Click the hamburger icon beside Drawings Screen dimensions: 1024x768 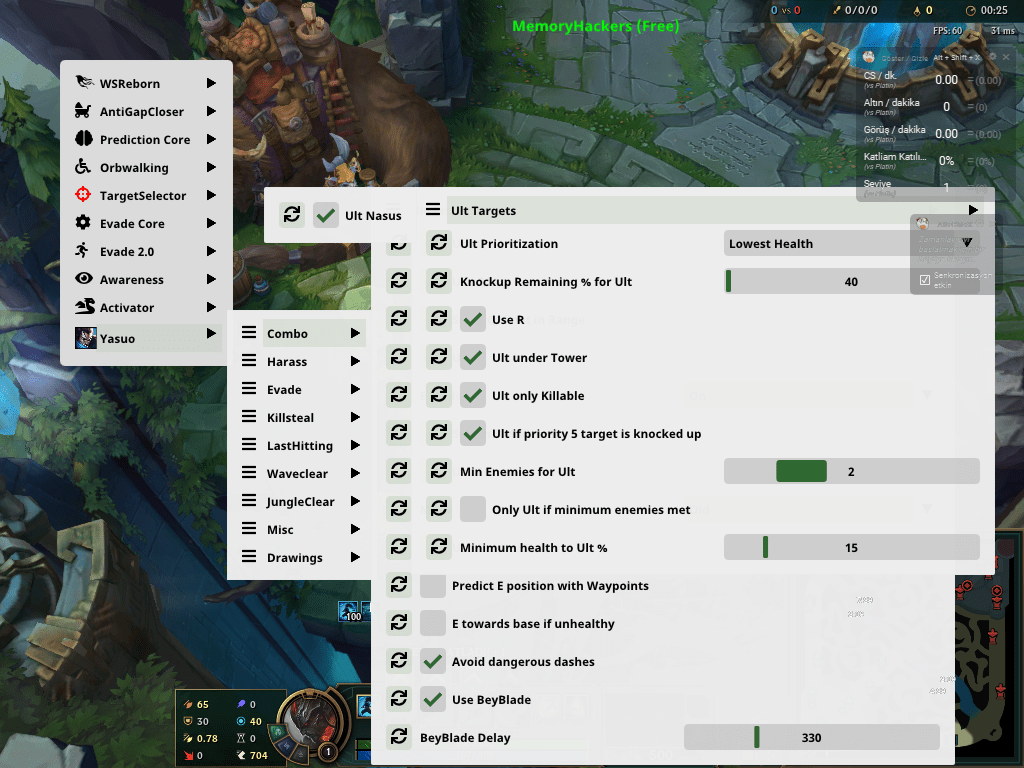[249, 556]
